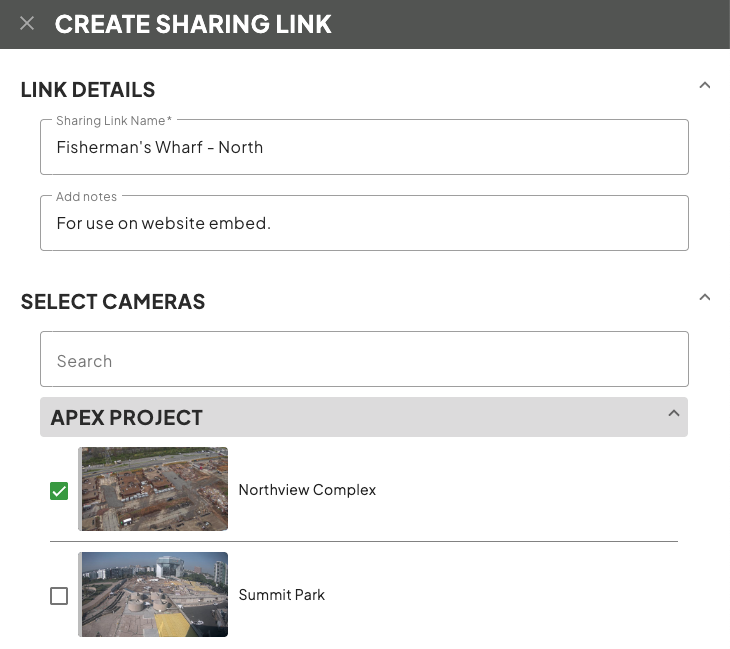Check the Summit Park camera checkbox

pyautogui.click(x=59, y=596)
